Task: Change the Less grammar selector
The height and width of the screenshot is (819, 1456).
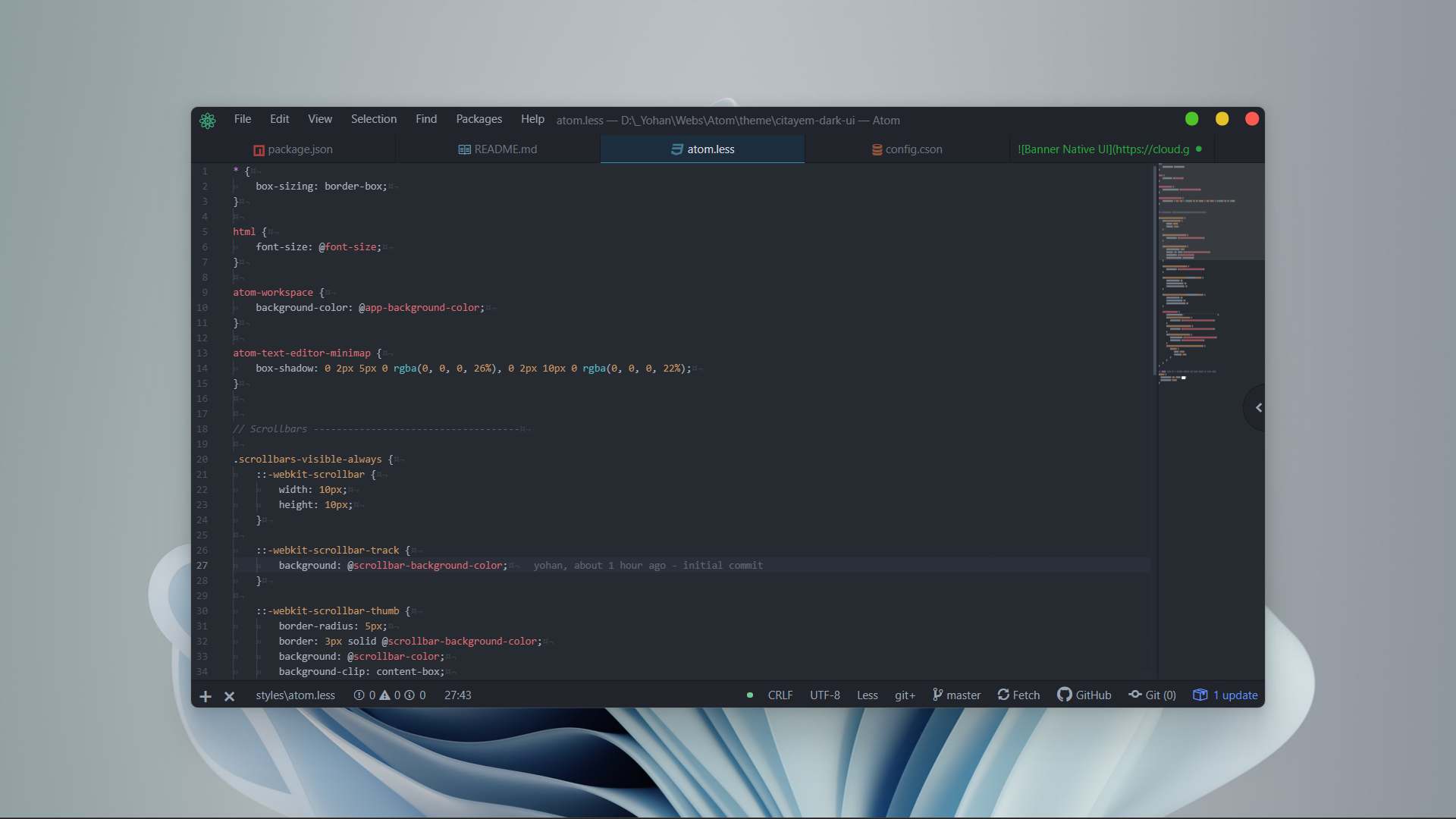Action: coord(868,695)
